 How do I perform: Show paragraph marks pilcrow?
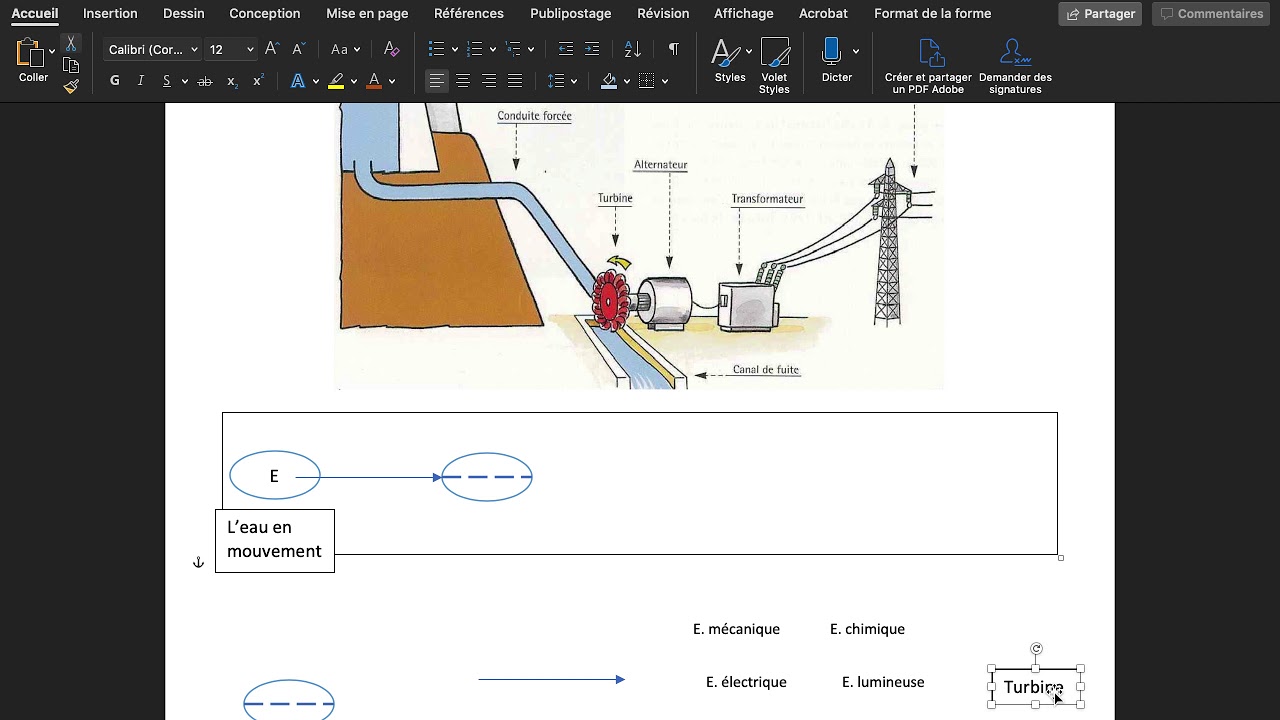[673, 49]
